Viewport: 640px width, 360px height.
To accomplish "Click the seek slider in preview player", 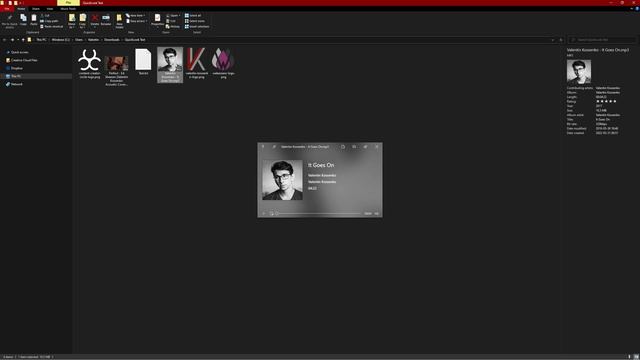I will pos(319,213).
